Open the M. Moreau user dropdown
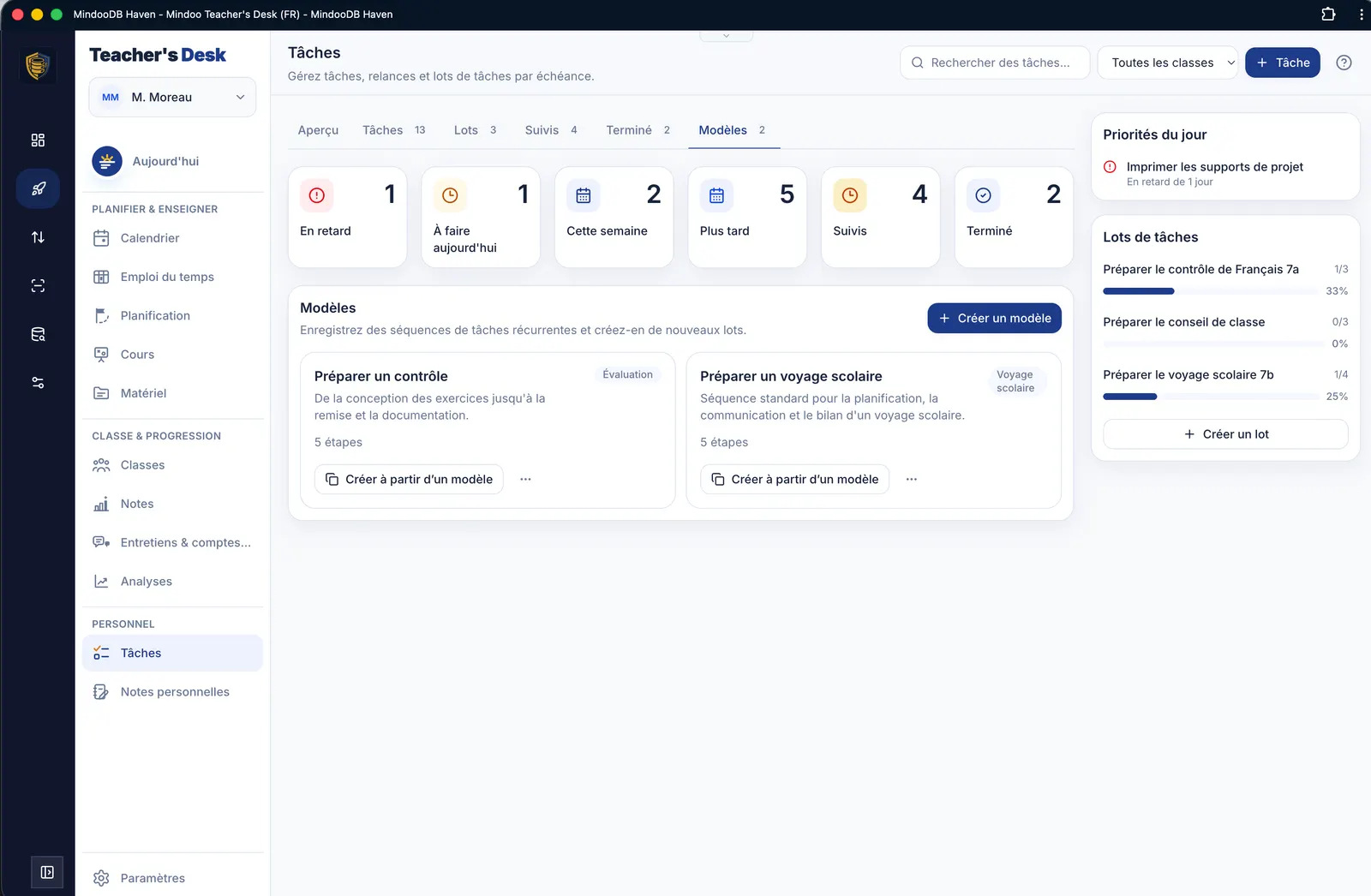1371x896 pixels. 172,97
